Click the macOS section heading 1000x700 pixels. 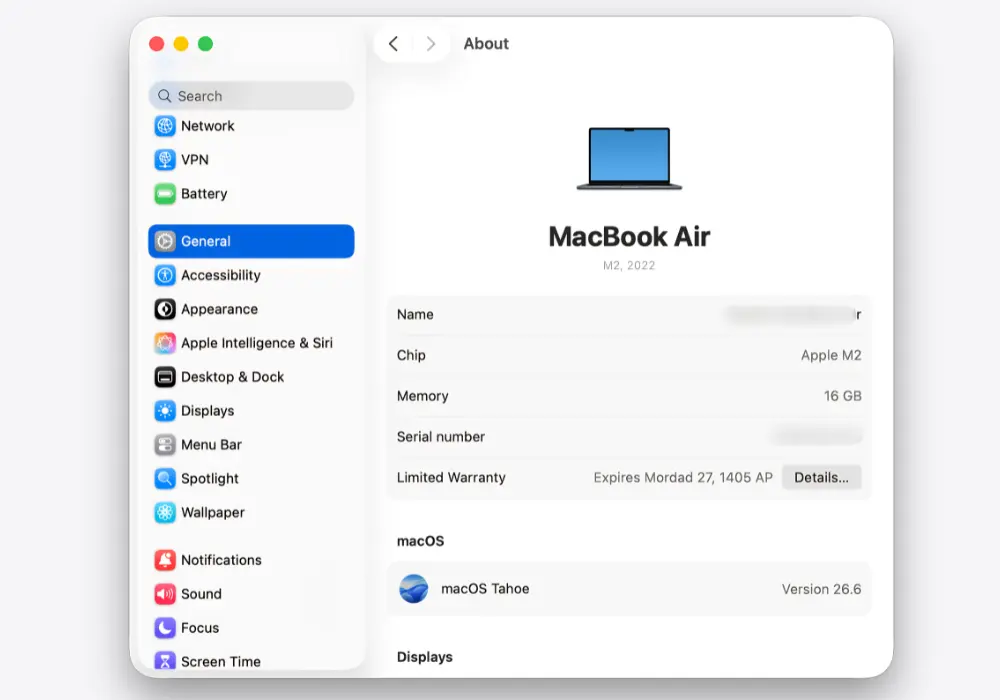(420, 541)
